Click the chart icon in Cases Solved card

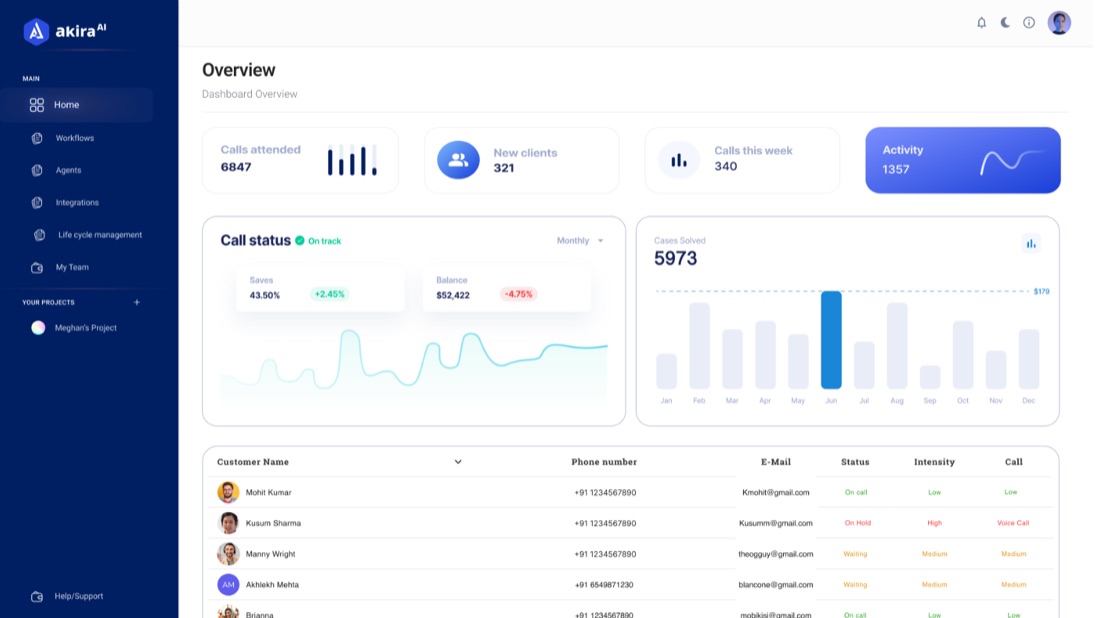[1031, 243]
